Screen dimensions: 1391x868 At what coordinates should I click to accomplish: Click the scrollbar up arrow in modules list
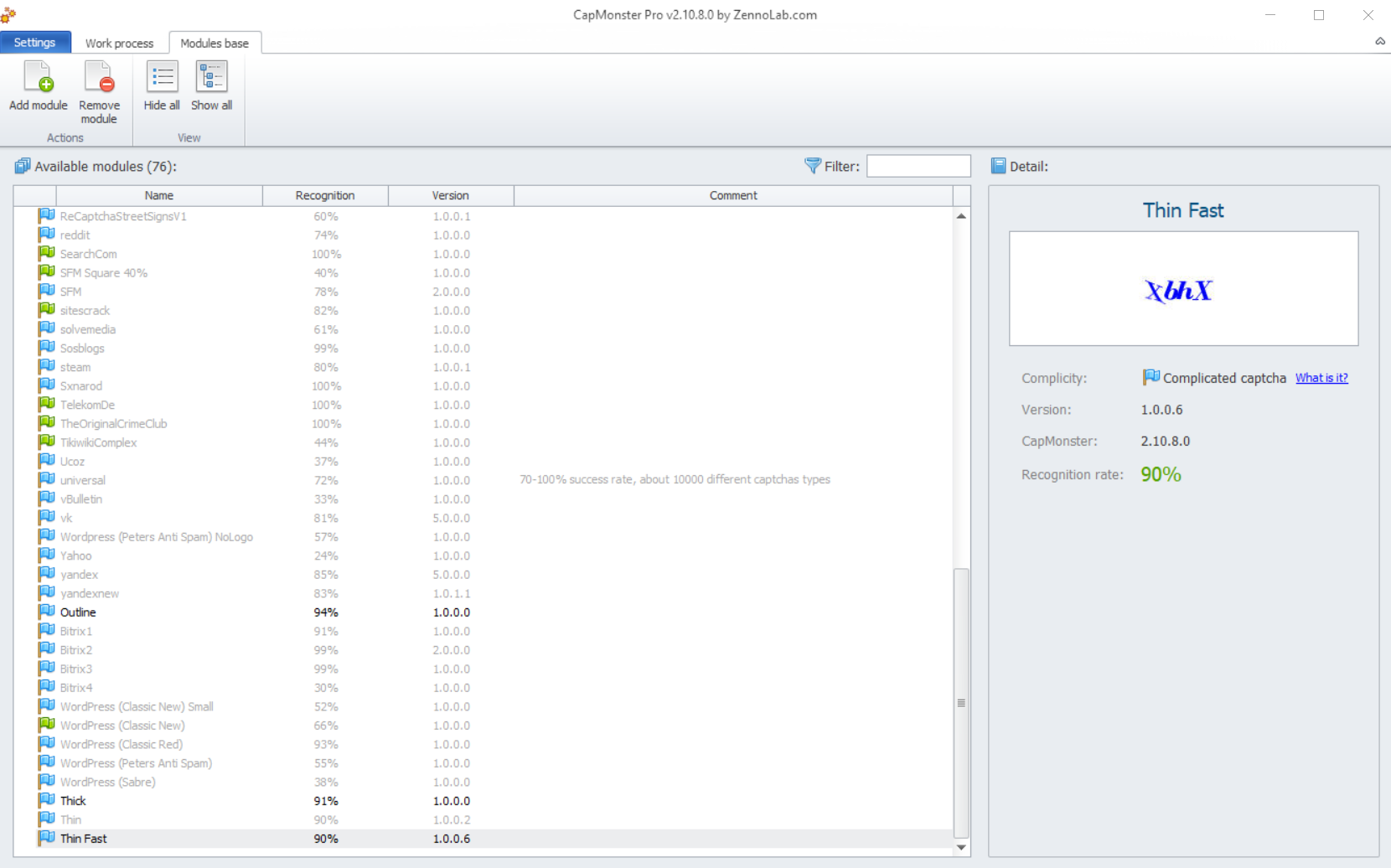pyautogui.click(x=961, y=216)
